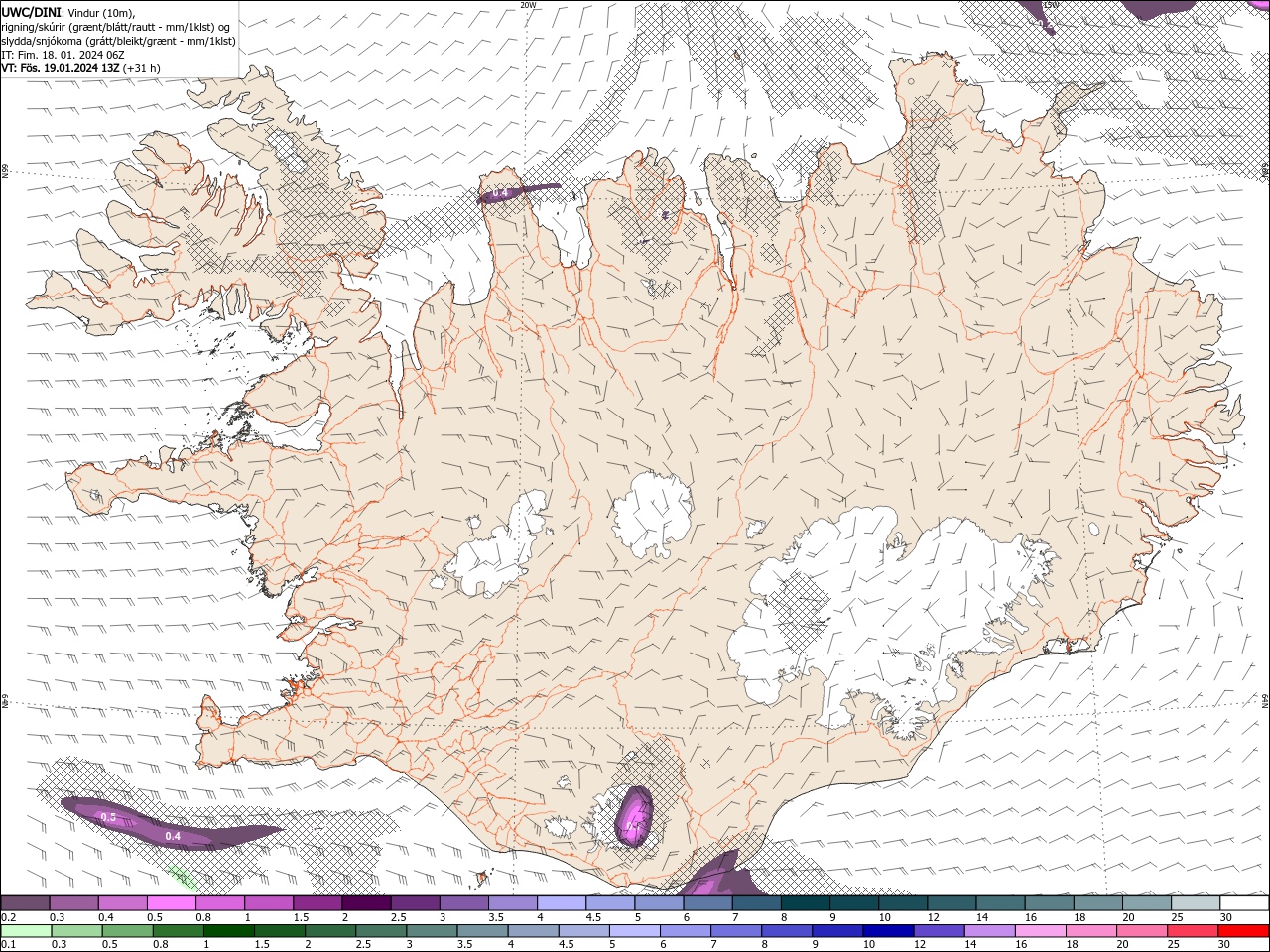Click the 0.5 label in southwest precipitation band
The height and width of the screenshot is (952, 1270).
tap(109, 817)
